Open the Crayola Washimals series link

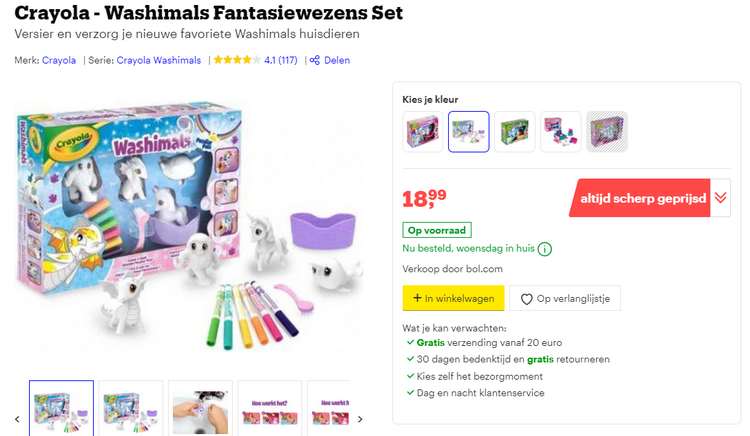click(158, 60)
